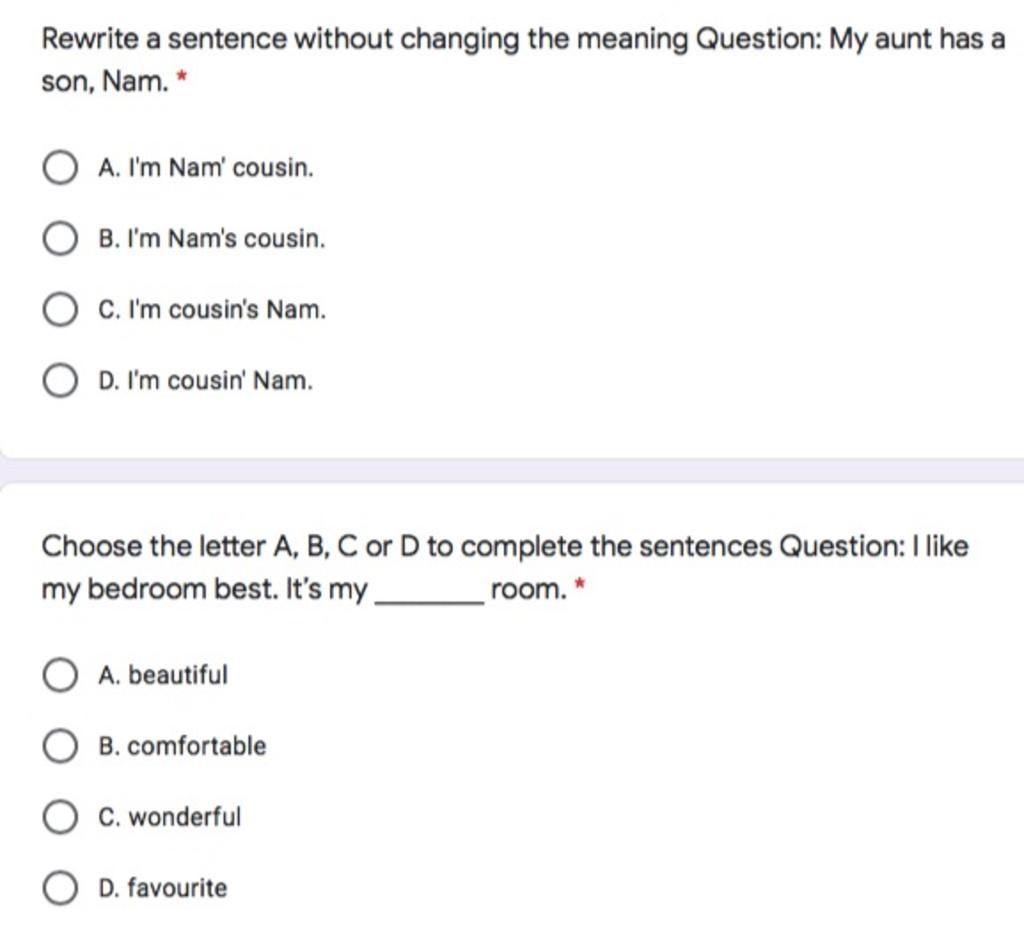Choose the radio button for B. comfortable
The width and height of the screenshot is (1024, 930).
pos(60,746)
